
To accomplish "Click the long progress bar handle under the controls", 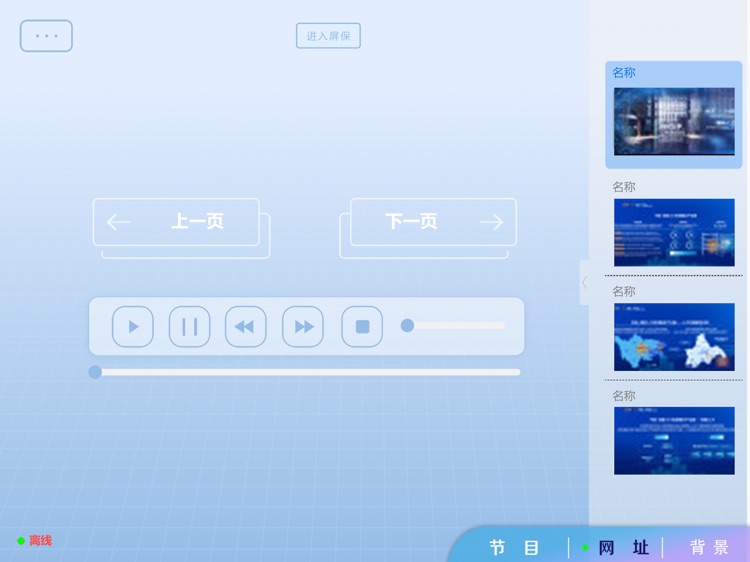I will pyautogui.click(x=95, y=372).
